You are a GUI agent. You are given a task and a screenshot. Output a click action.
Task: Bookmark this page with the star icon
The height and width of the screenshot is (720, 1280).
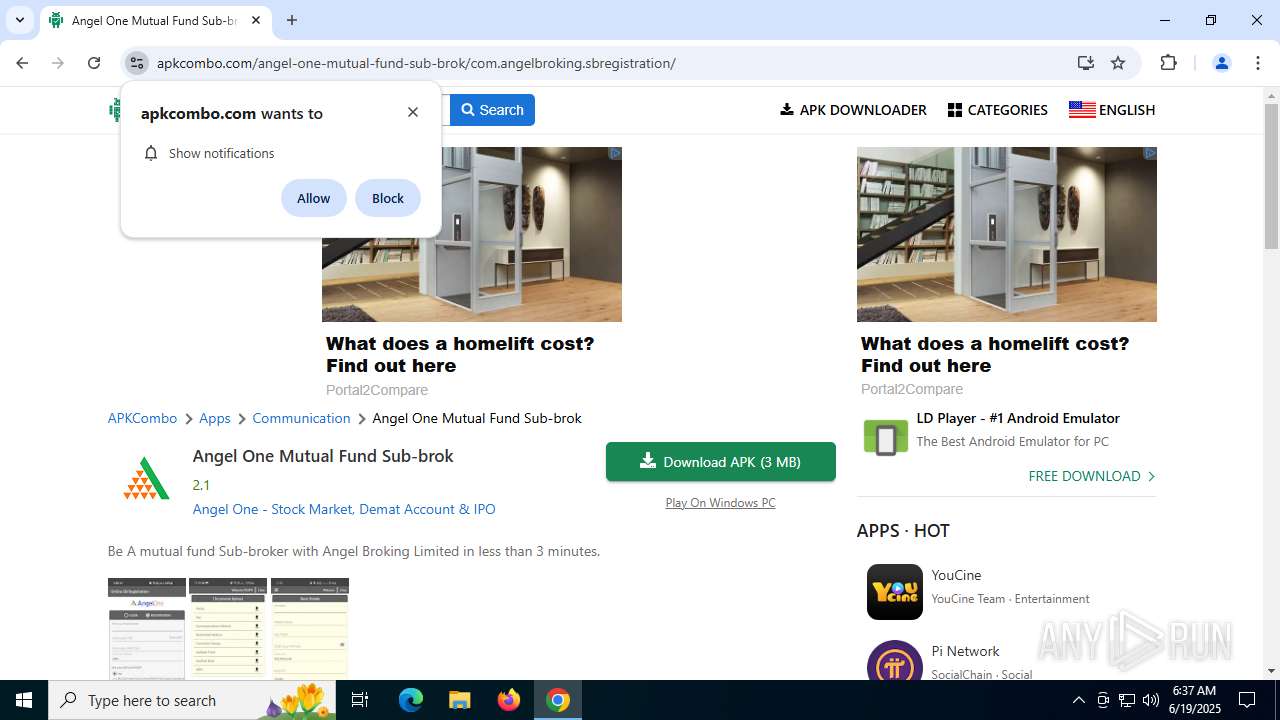[x=1118, y=63]
